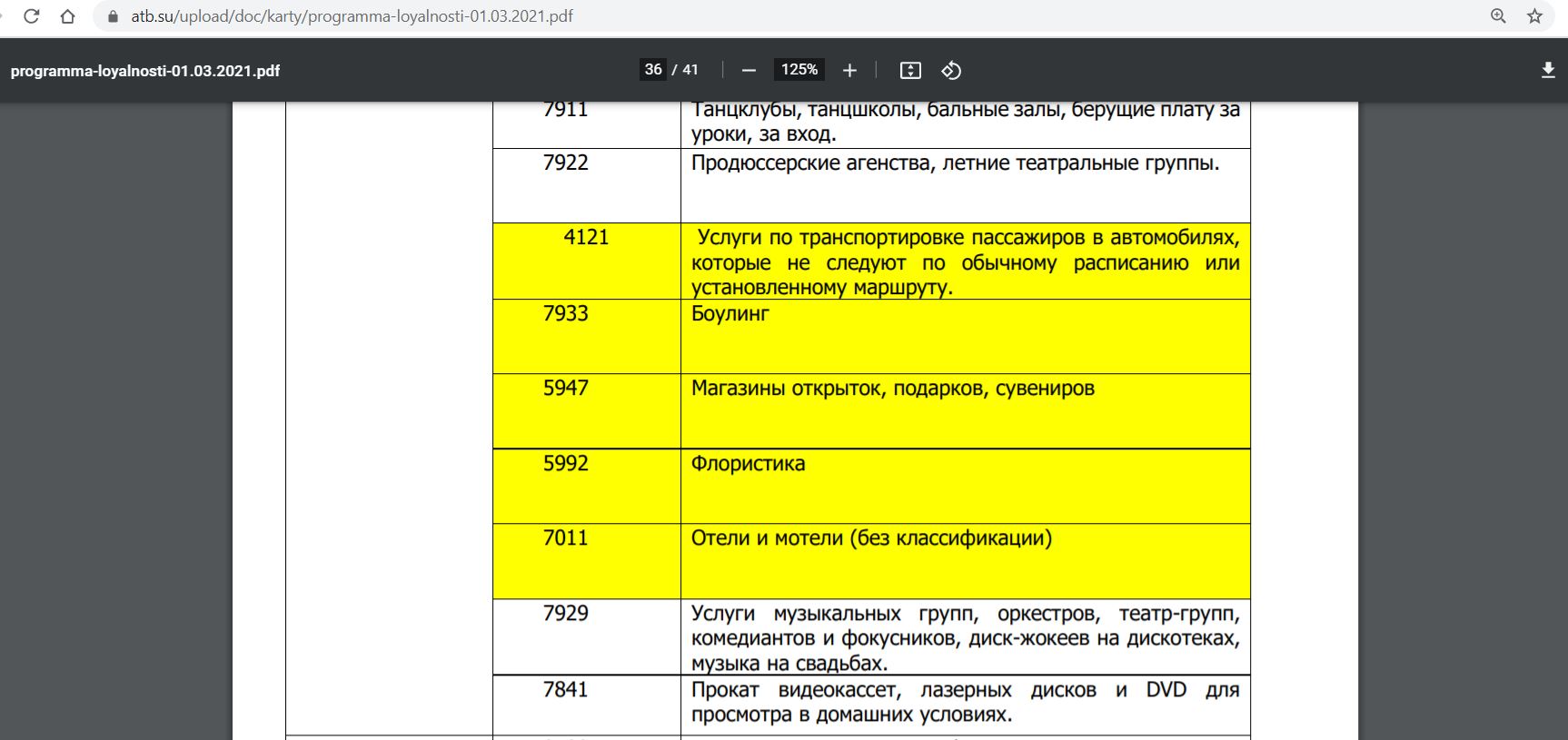Open the browser zoom magnifier icon
This screenshot has width=1568, height=740.
1498,16
